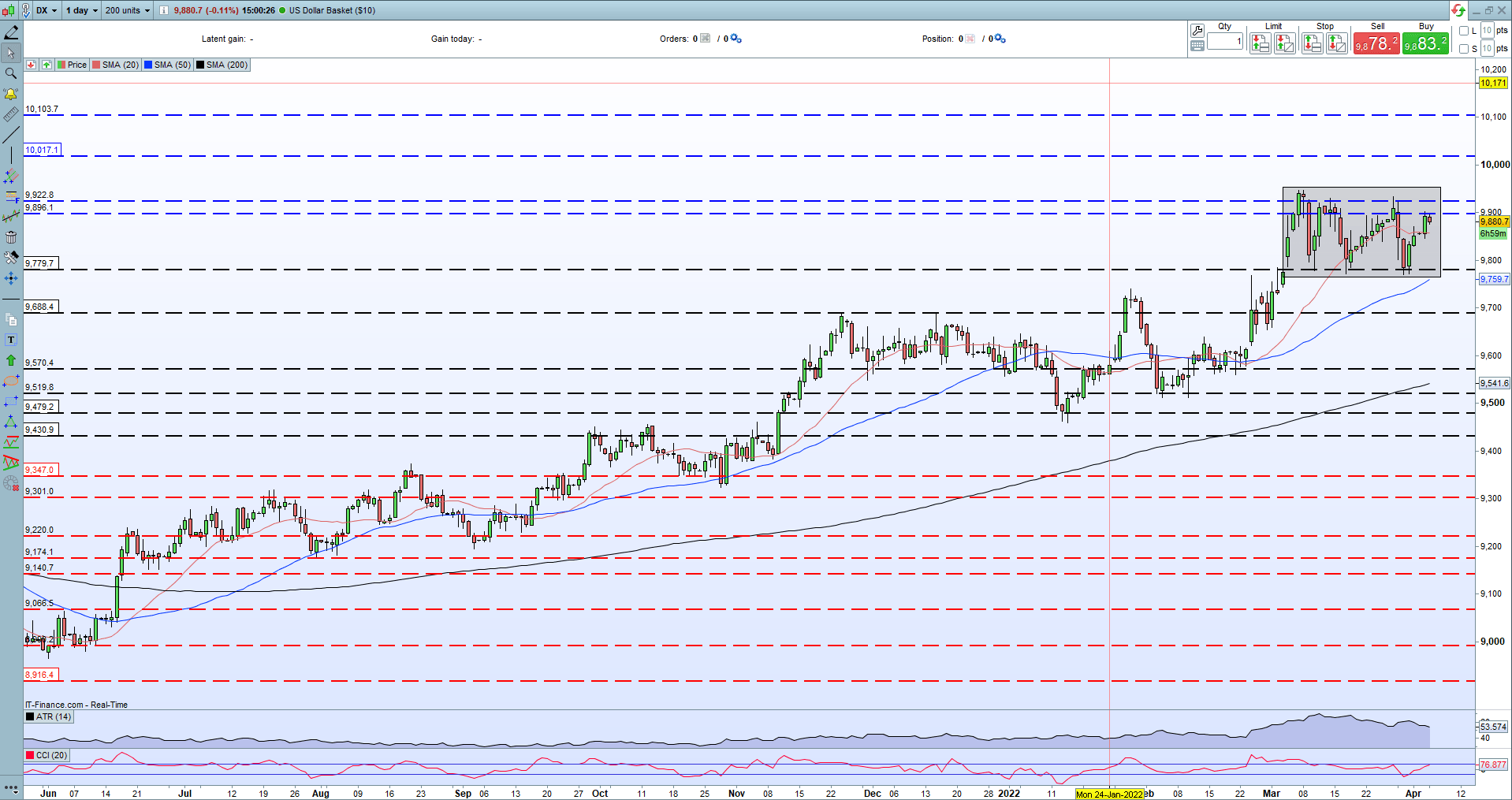Select the vertical line tool
Screen dimensions: 1512x800
pos(11,155)
